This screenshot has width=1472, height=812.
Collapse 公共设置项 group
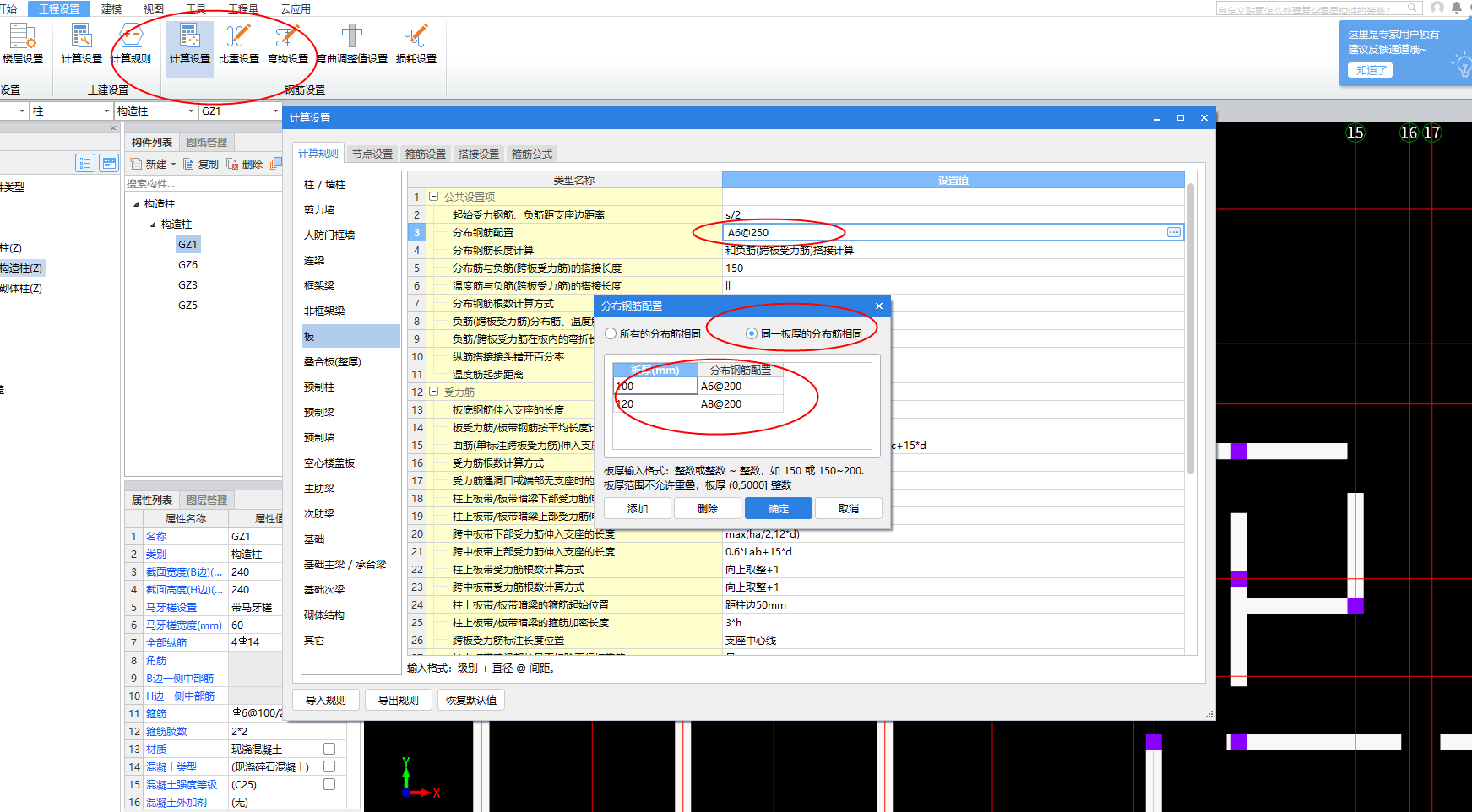(434, 197)
